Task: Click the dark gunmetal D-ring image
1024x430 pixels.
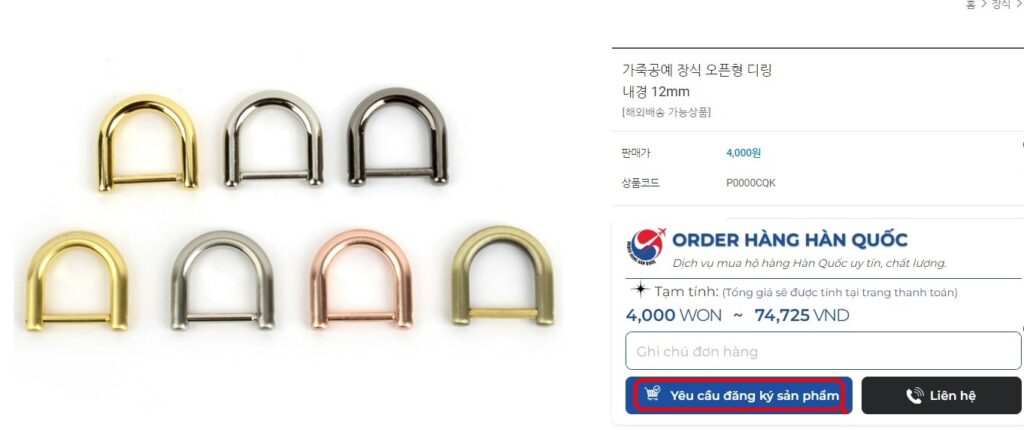Action: tap(397, 137)
